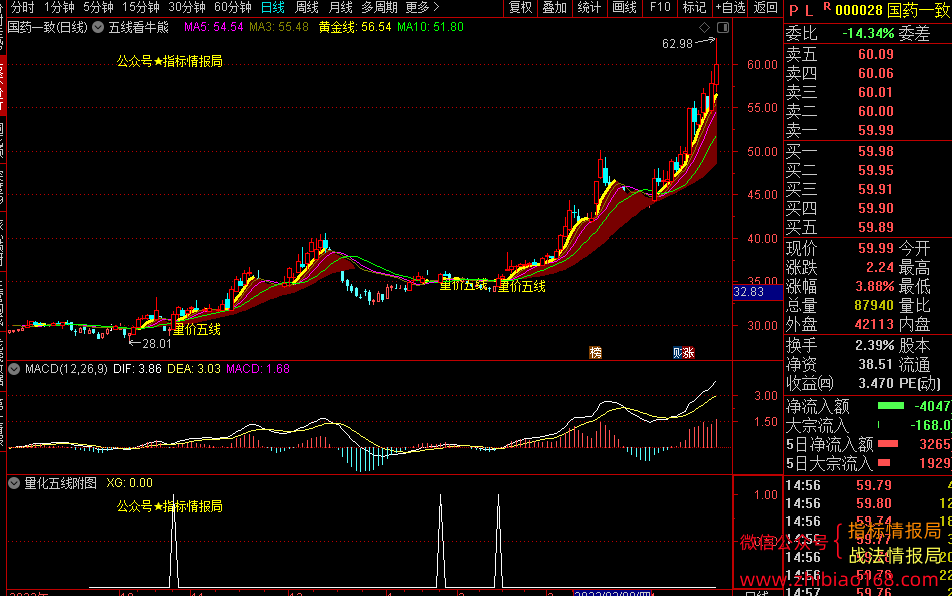
Task: Click the diamond icon above the chart
Action: (704, 27)
